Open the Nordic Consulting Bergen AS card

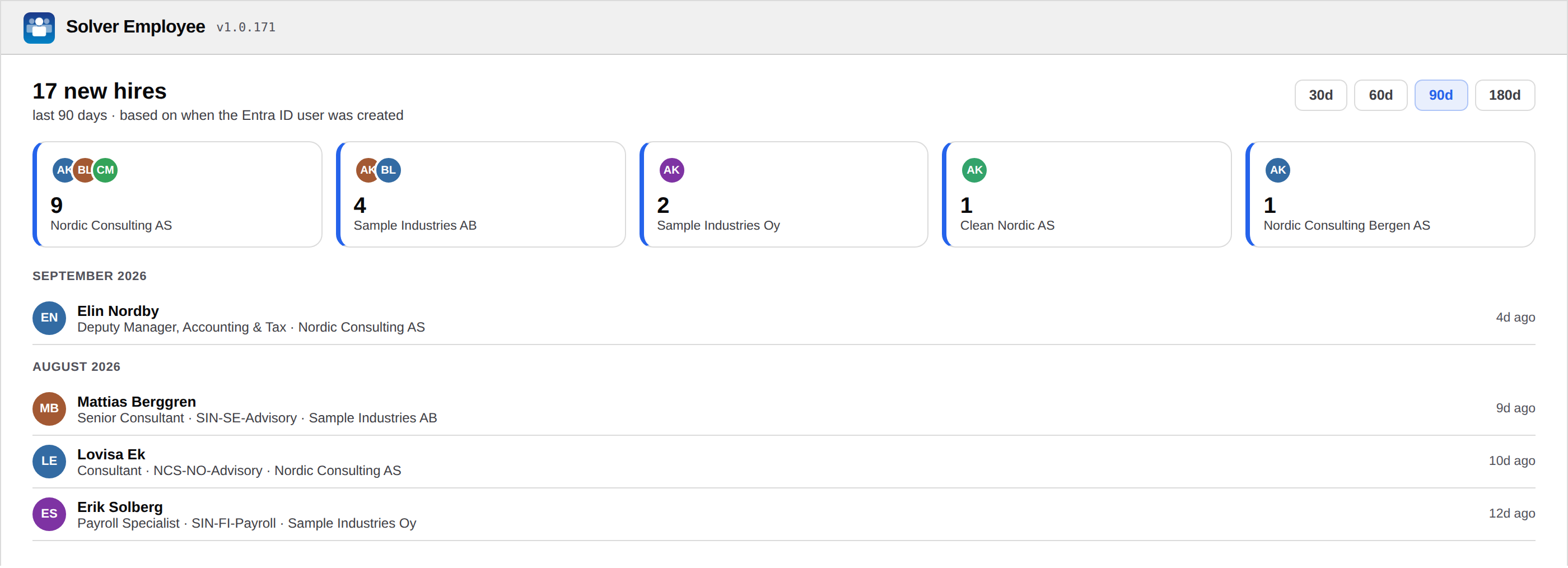click(x=1390, y=195)
